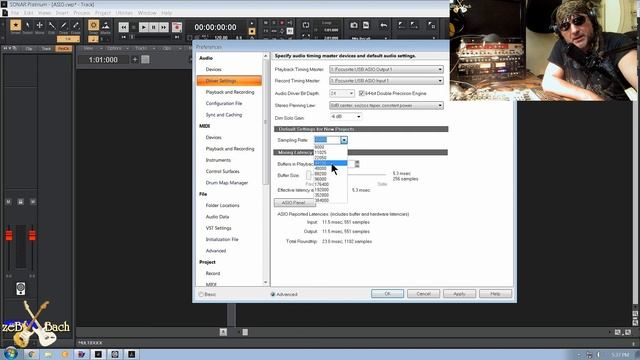Open the Insert menu
The width and height of the screenshot is (640, 360).
[62, 13]
